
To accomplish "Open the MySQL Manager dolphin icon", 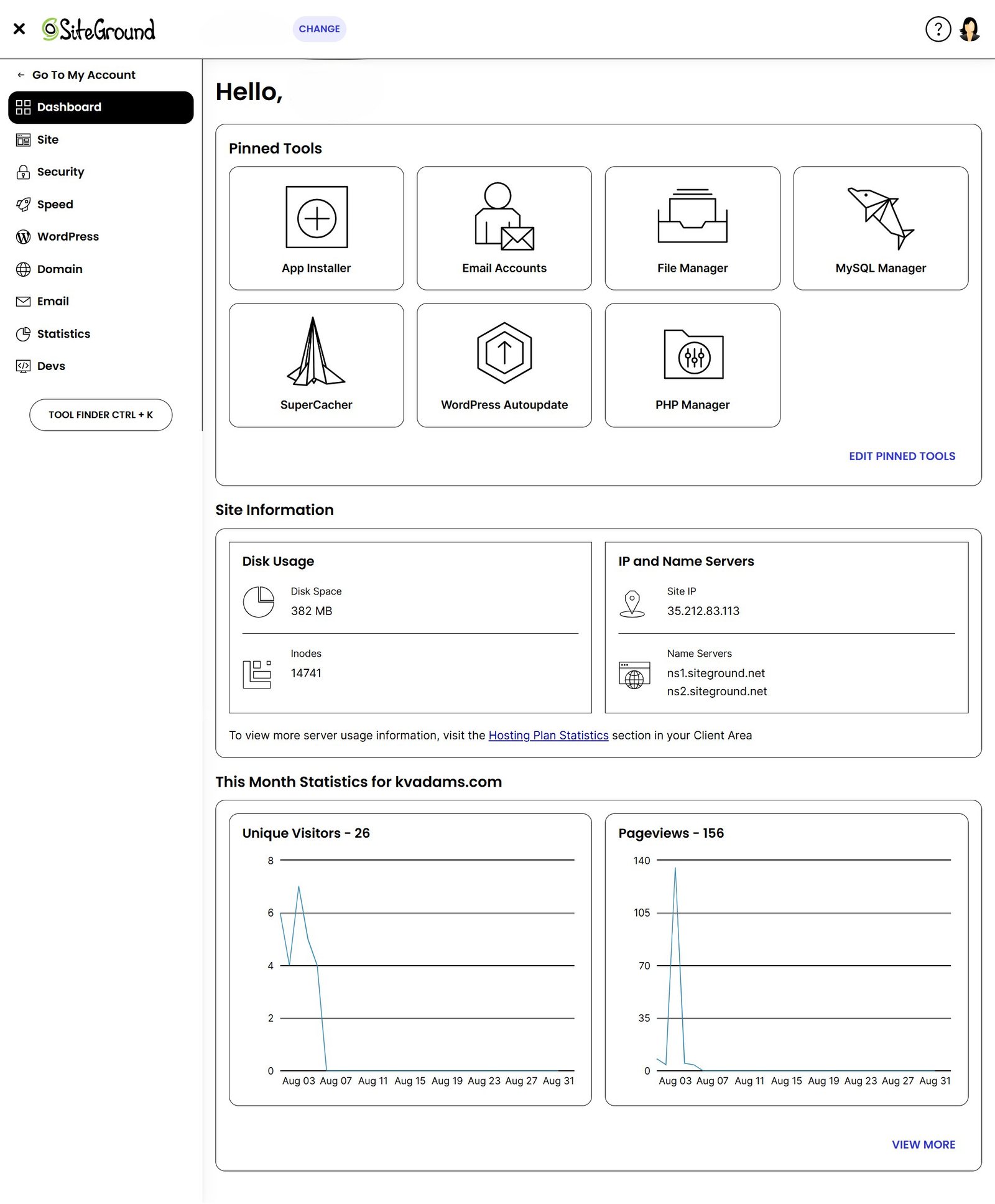I will click(880, 218).
